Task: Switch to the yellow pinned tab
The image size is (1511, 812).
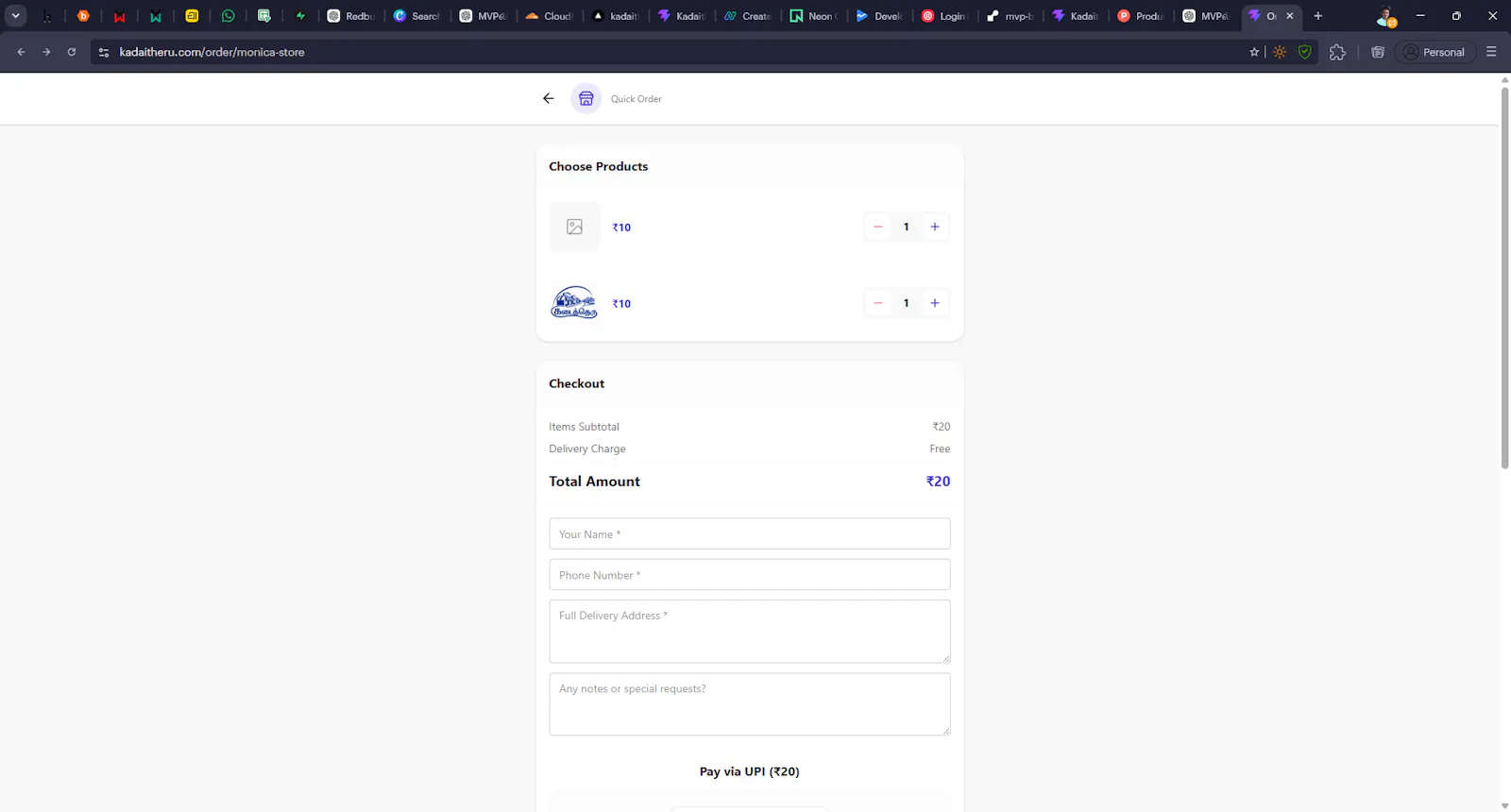Action: [x=192, y=16]
